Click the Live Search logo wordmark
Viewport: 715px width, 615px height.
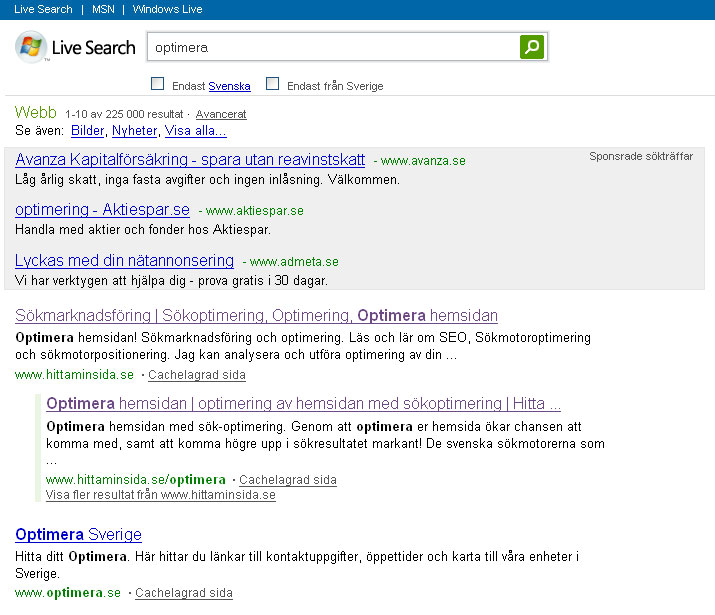pyautogui.click(x=93, y=47)
